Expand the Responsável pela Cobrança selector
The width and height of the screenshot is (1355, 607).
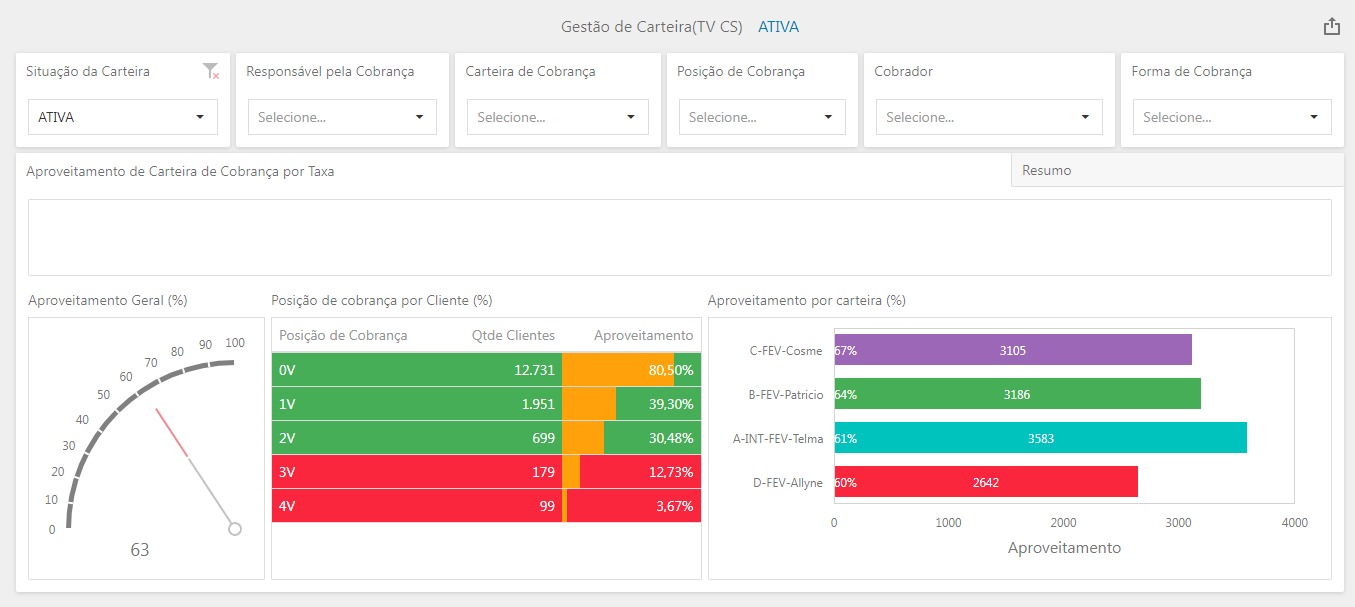click(342, 117)
